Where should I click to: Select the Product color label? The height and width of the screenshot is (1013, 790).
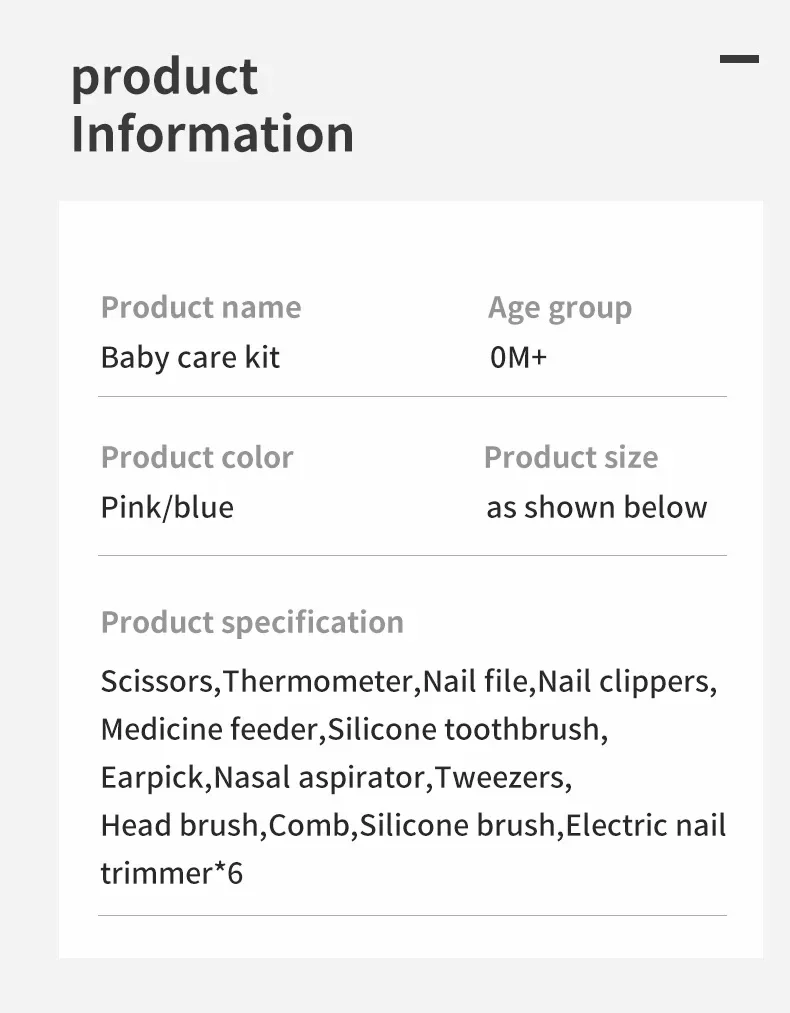click(197, 457)
